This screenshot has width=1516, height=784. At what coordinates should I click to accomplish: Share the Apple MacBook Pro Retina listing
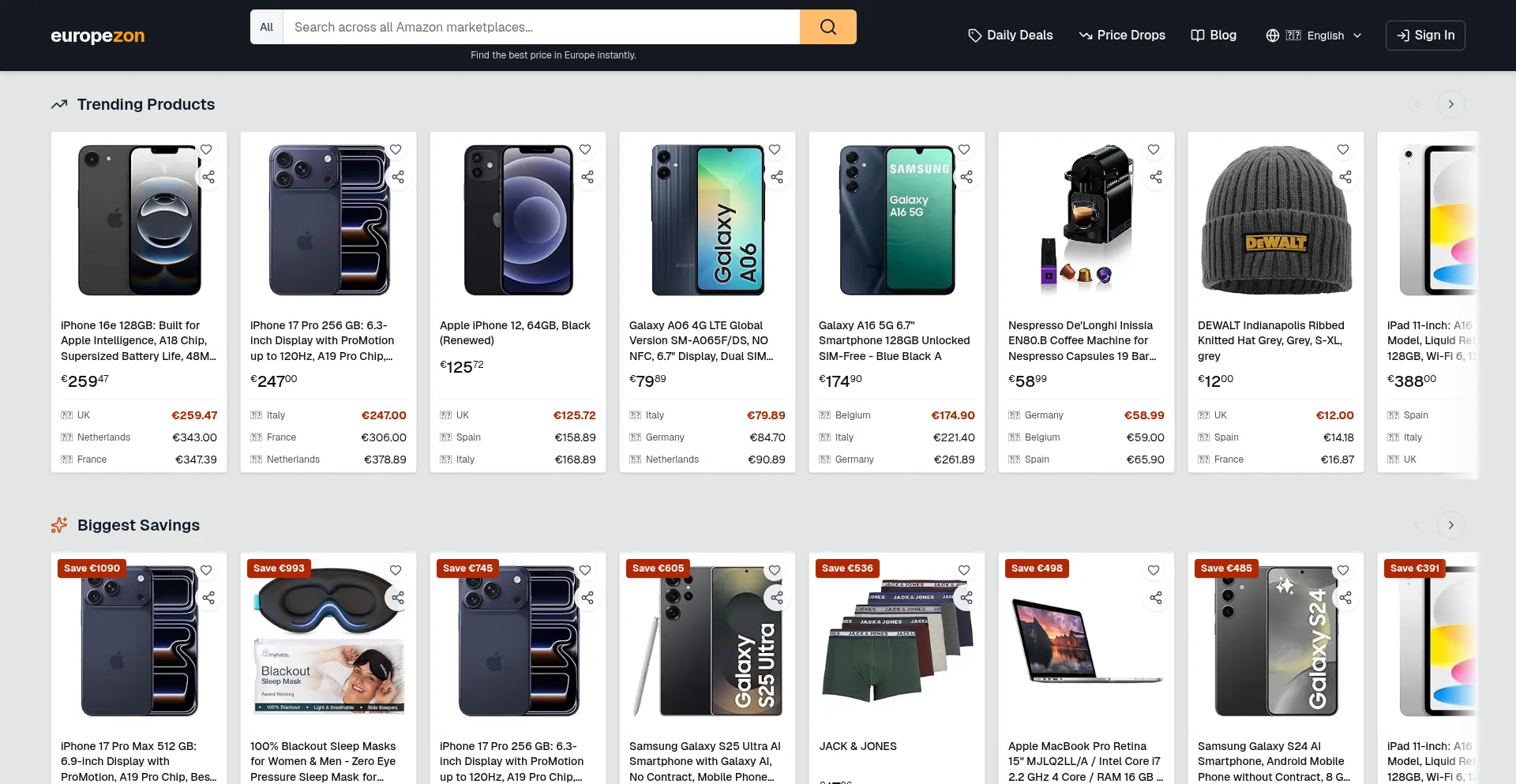[x=1156, y=598]
